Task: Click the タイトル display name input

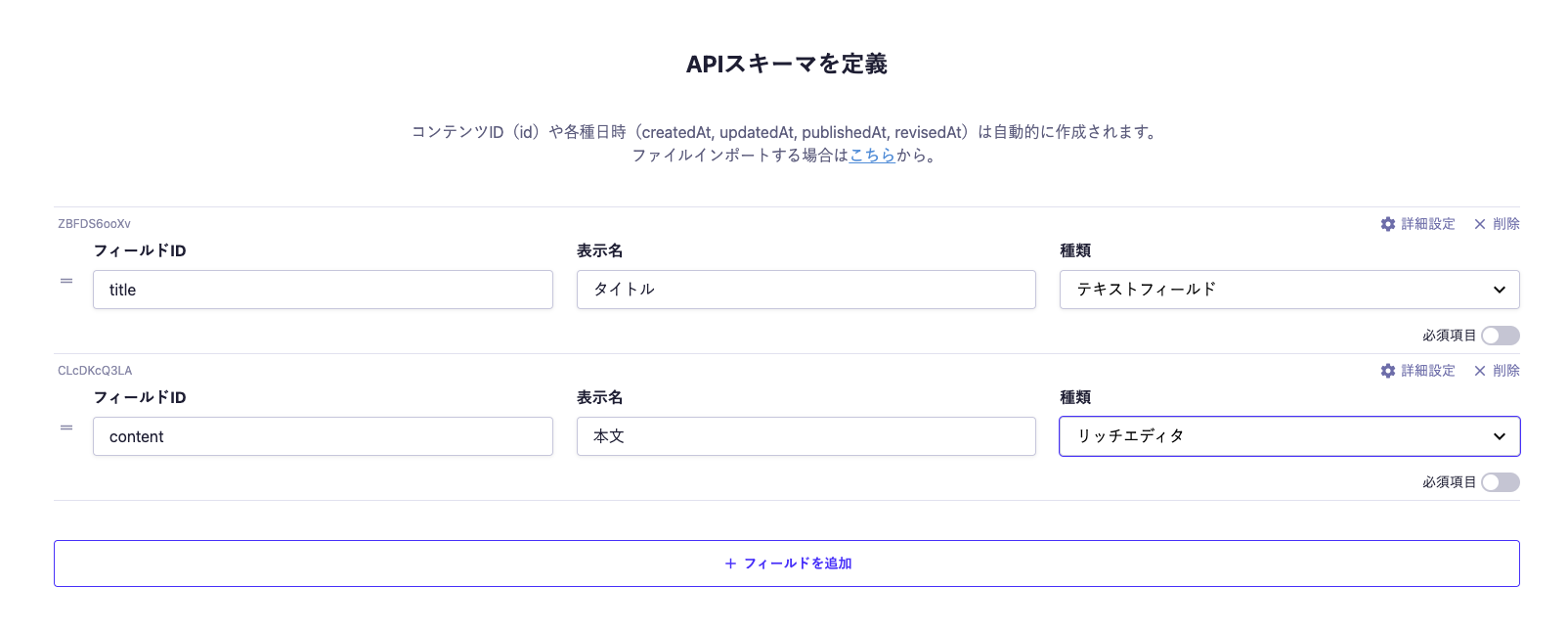Action: [x=806, y=290]
